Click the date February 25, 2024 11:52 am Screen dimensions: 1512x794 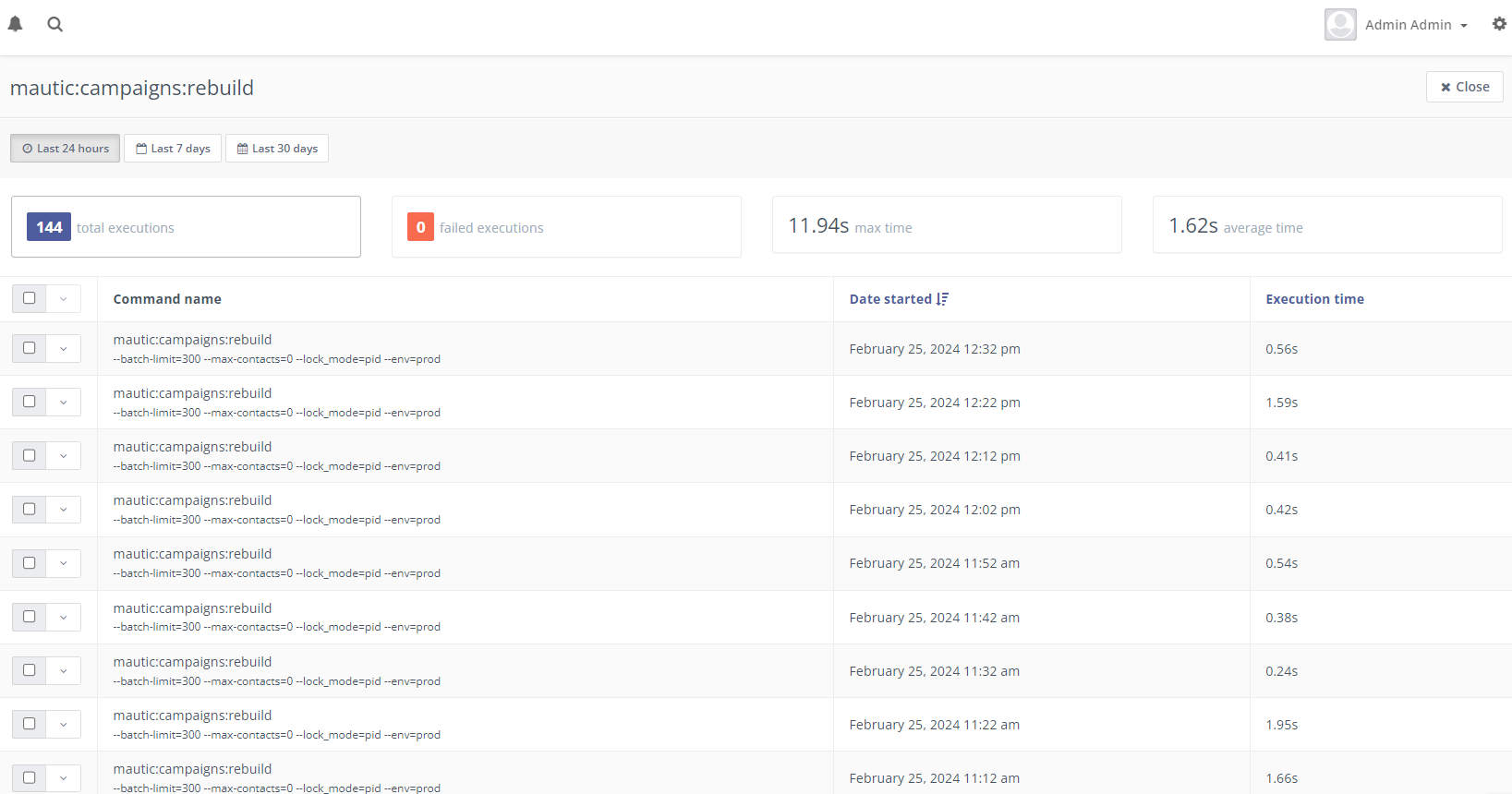pos(935,563)
